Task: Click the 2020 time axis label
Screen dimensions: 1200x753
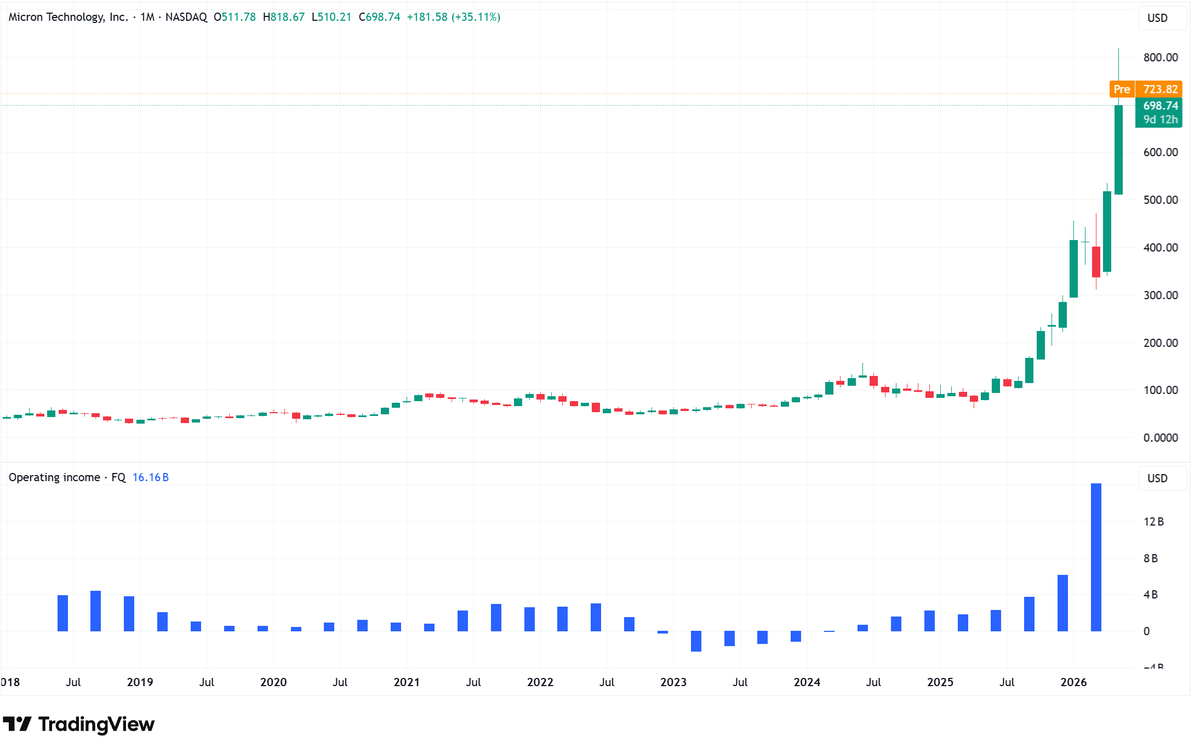Action: [x=273, y=682]
